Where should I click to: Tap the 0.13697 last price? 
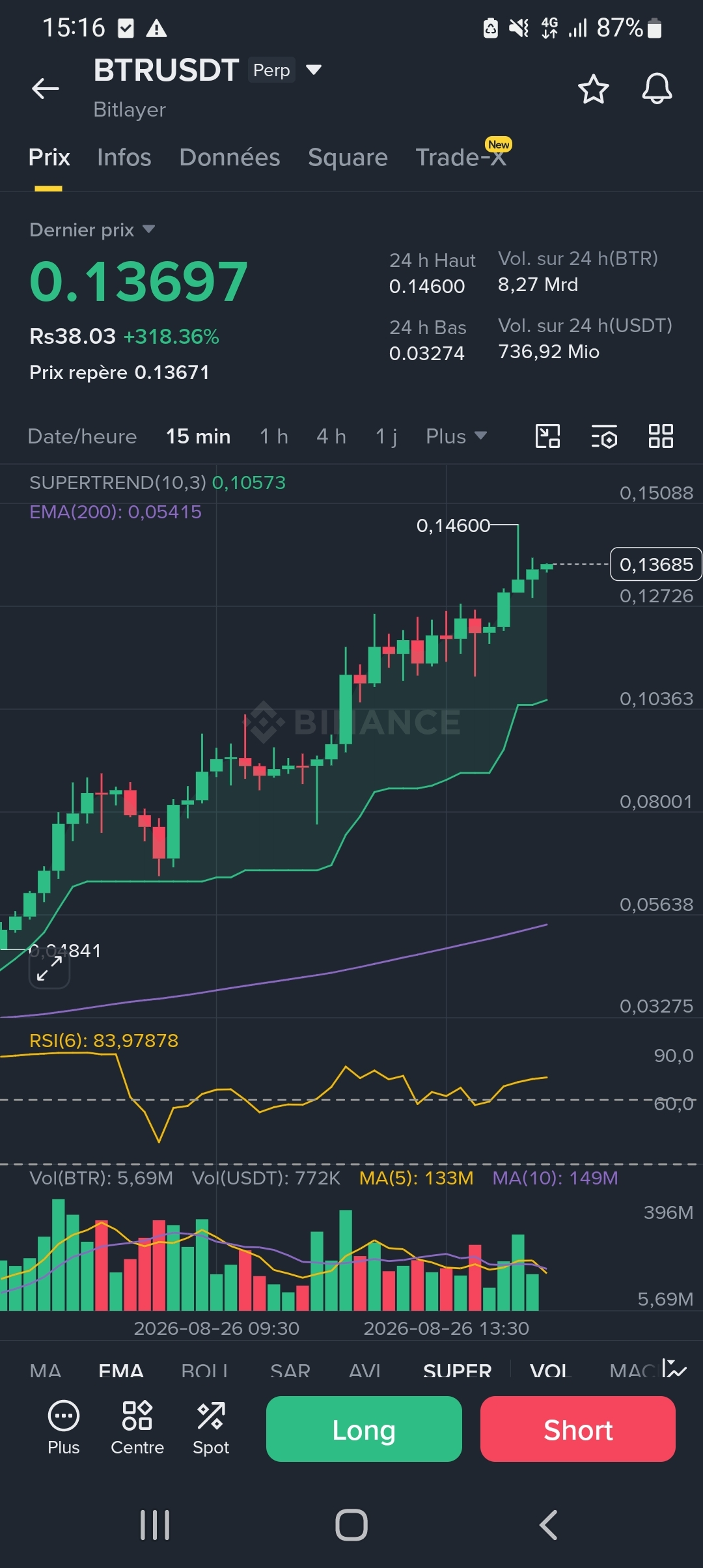click(x=139, y=282)
